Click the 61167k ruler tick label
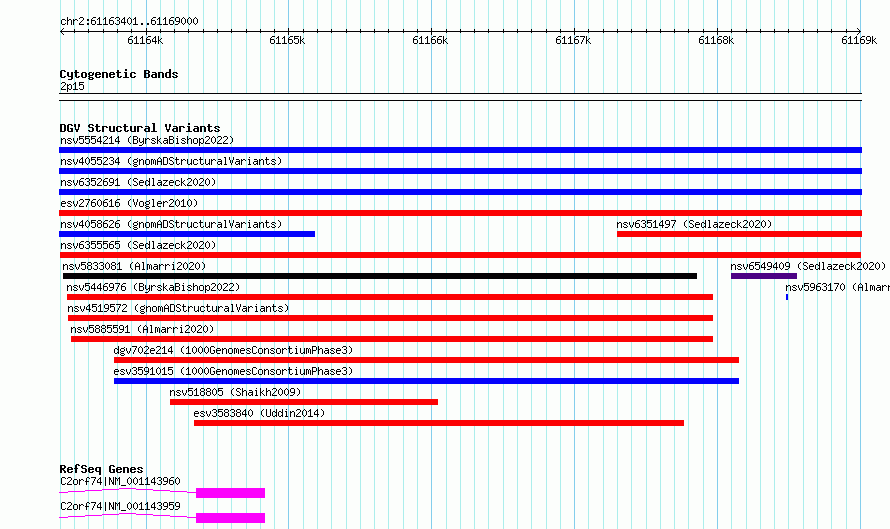The height and width of the screenshot is (529, 890). 573,40
